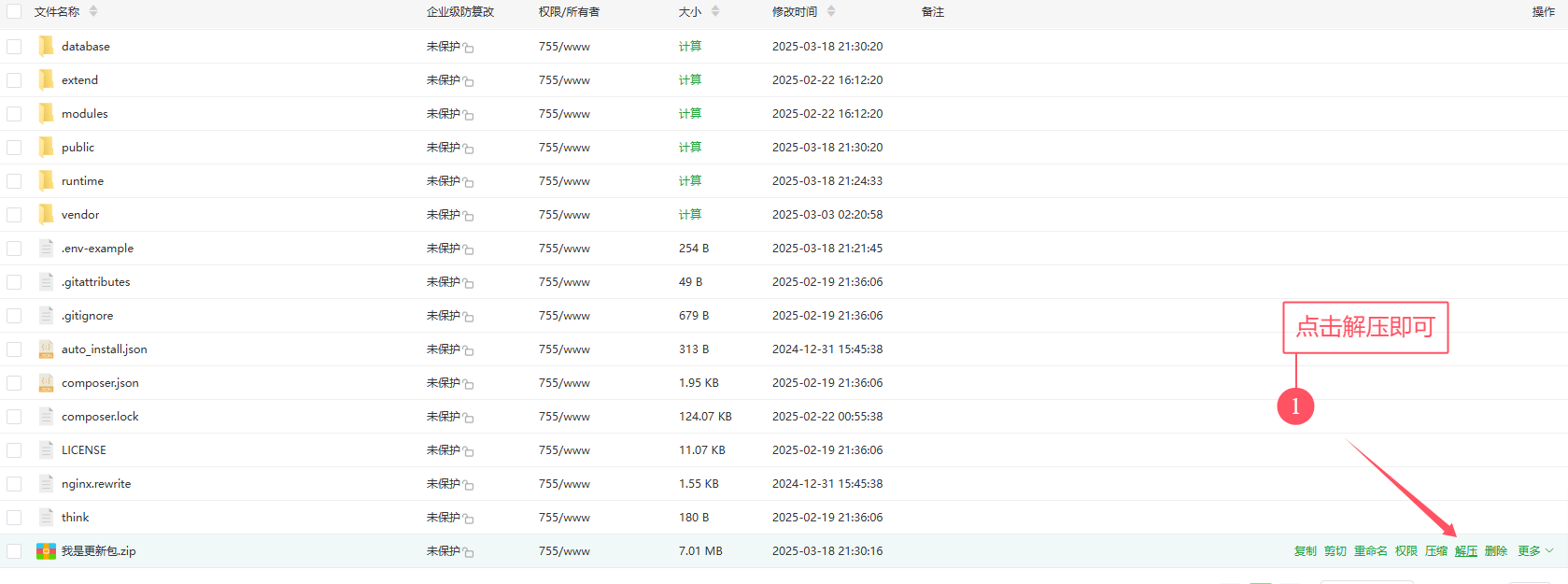
Task: Click the composer.json file icon
Action: tap(46, 383)
